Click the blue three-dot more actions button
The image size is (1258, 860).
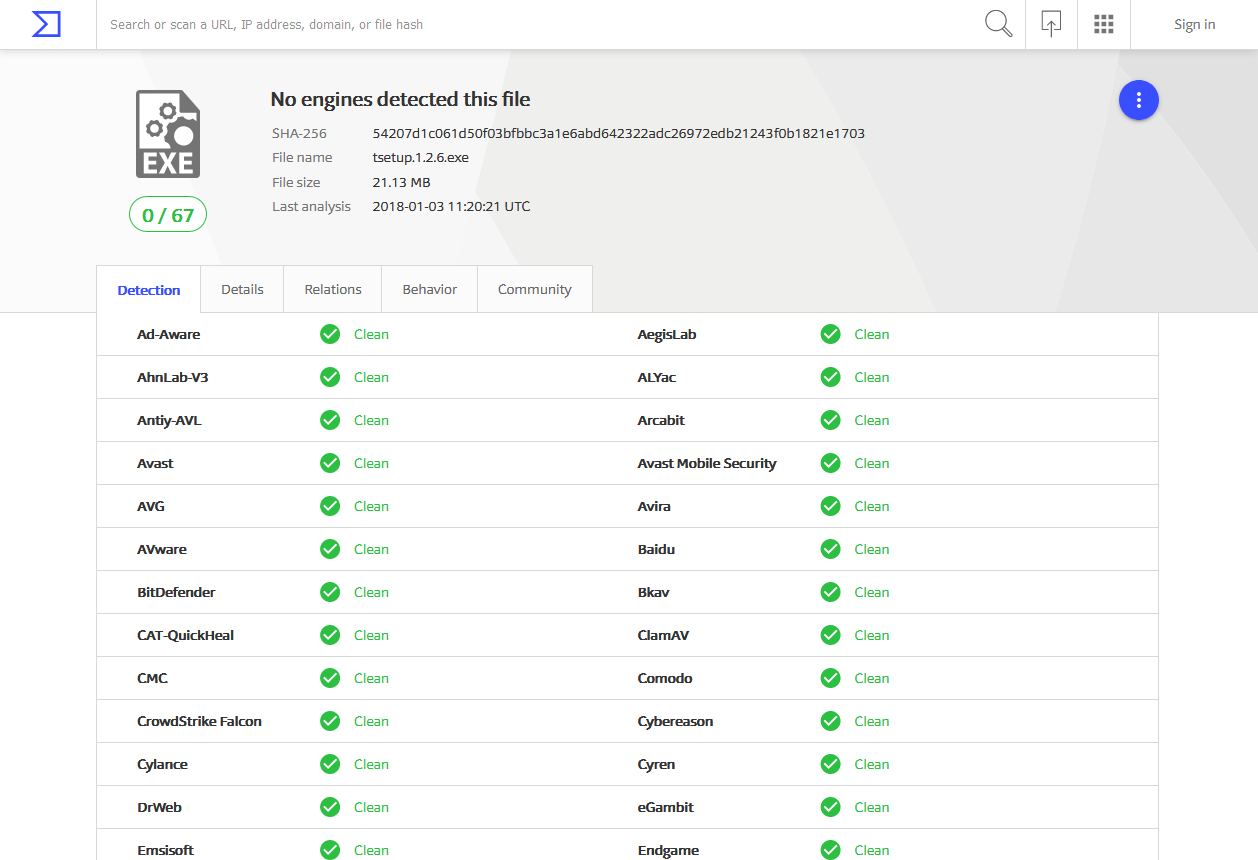[1138, 100]
